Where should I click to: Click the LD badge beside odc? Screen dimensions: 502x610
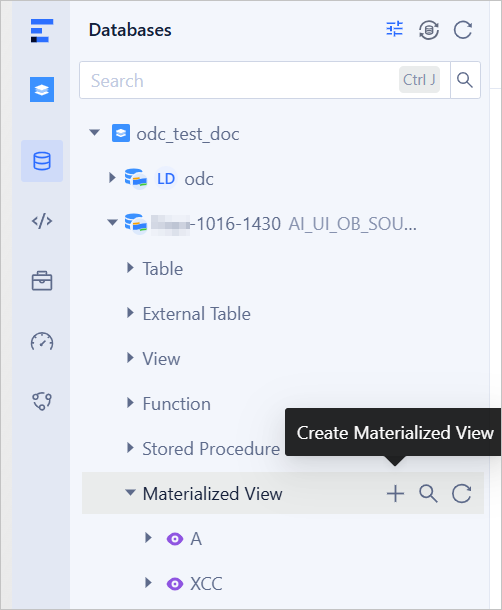166,179
